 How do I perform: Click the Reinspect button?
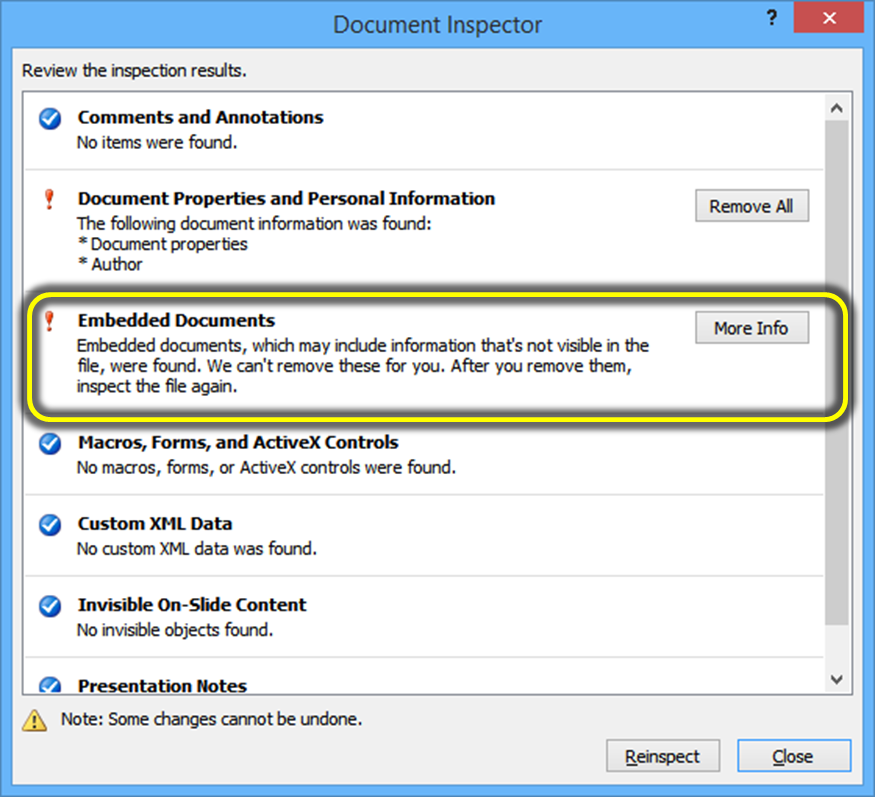[662, 756]
